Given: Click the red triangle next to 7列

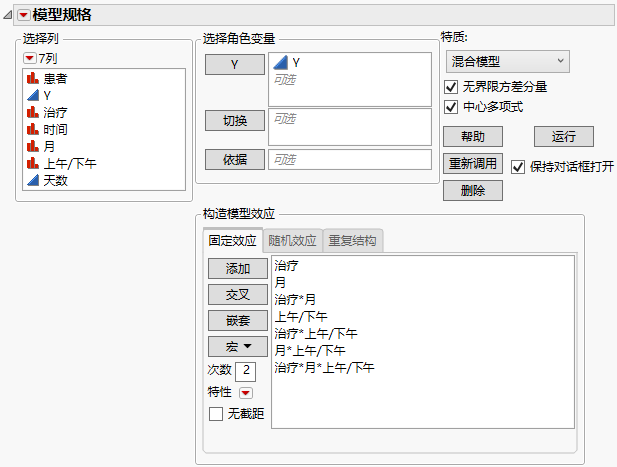Looking at the screenshot, I should [x=29, y=59].
